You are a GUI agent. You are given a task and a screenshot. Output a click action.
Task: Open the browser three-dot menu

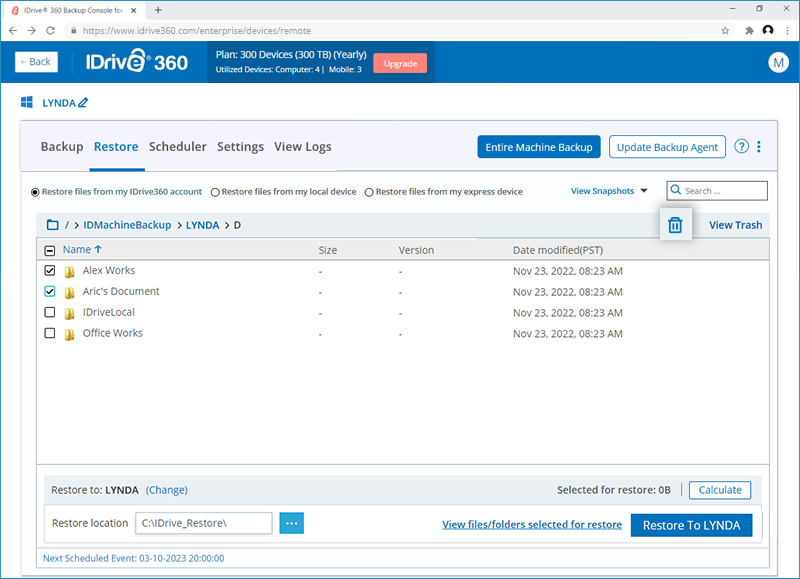point(788,31)
